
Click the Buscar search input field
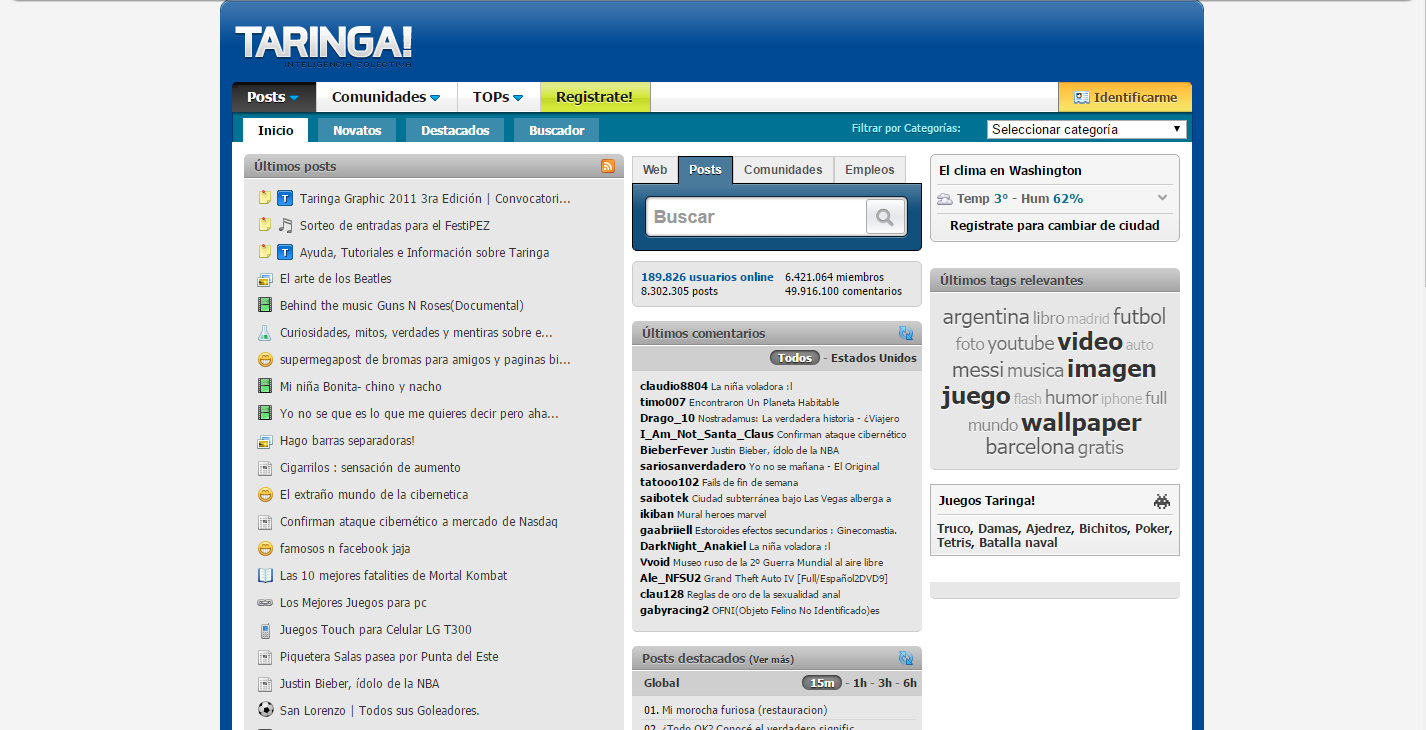coord(755,217)
